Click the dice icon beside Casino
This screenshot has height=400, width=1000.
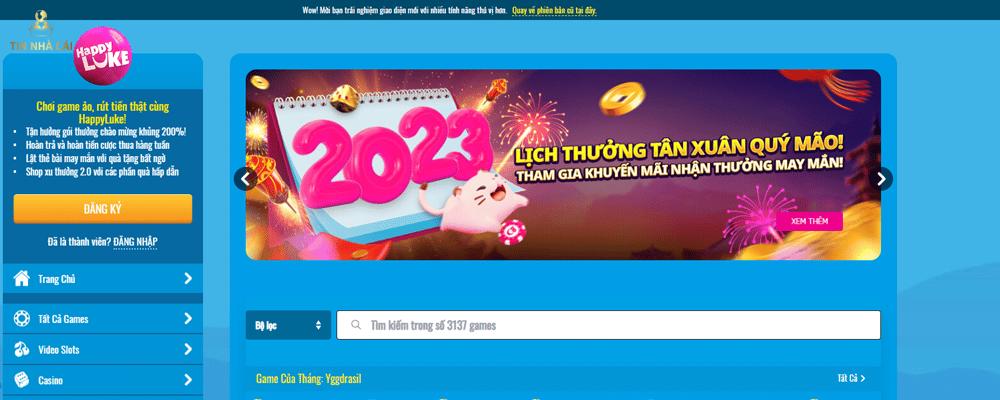click(x=22, y=380)
